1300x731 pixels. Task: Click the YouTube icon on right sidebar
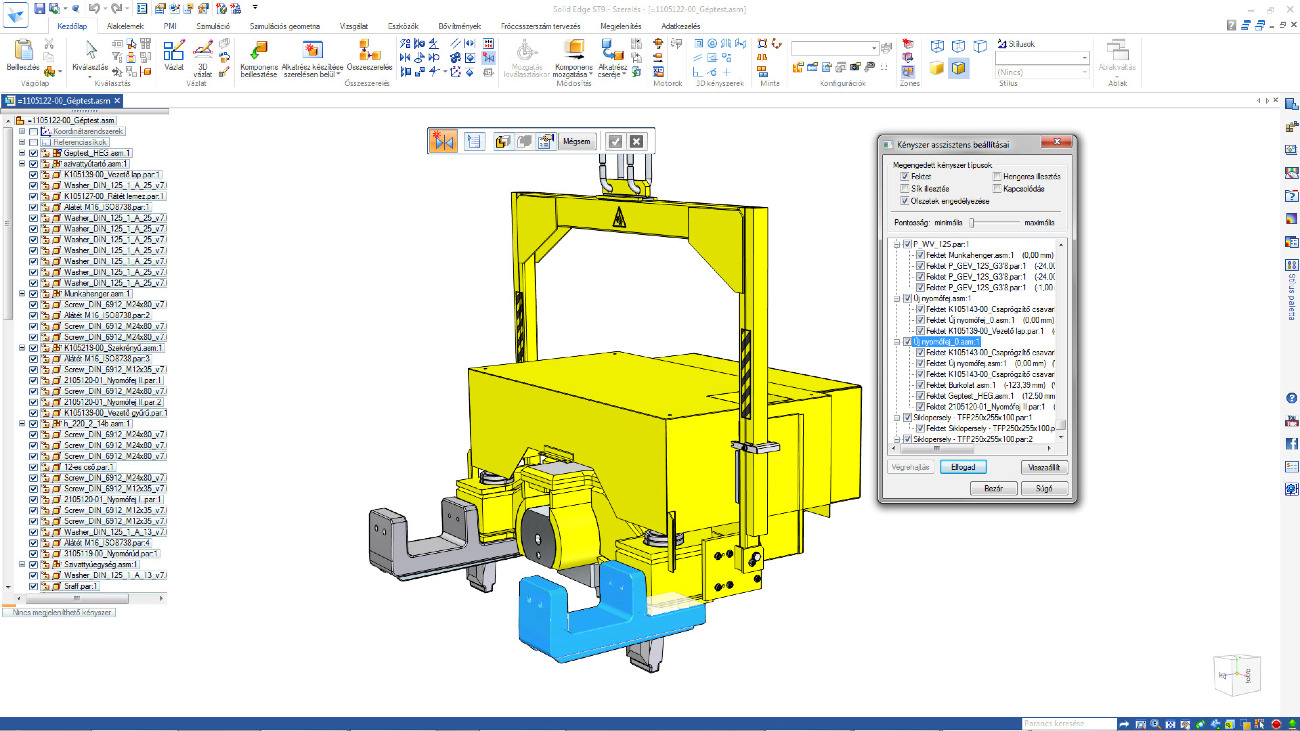(x=1291, y=421)
